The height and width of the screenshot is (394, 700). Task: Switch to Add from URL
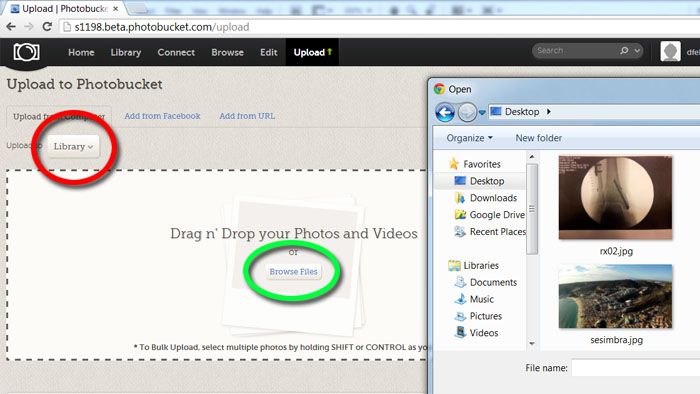(247, 116)
